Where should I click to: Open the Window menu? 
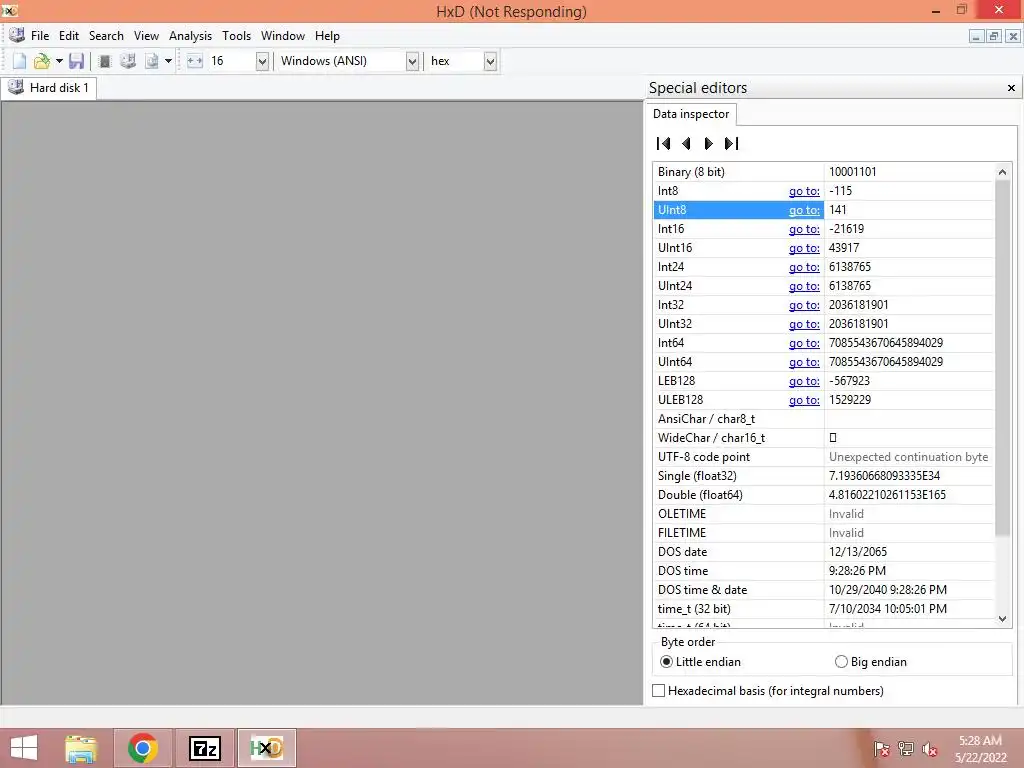click(283, 36)
